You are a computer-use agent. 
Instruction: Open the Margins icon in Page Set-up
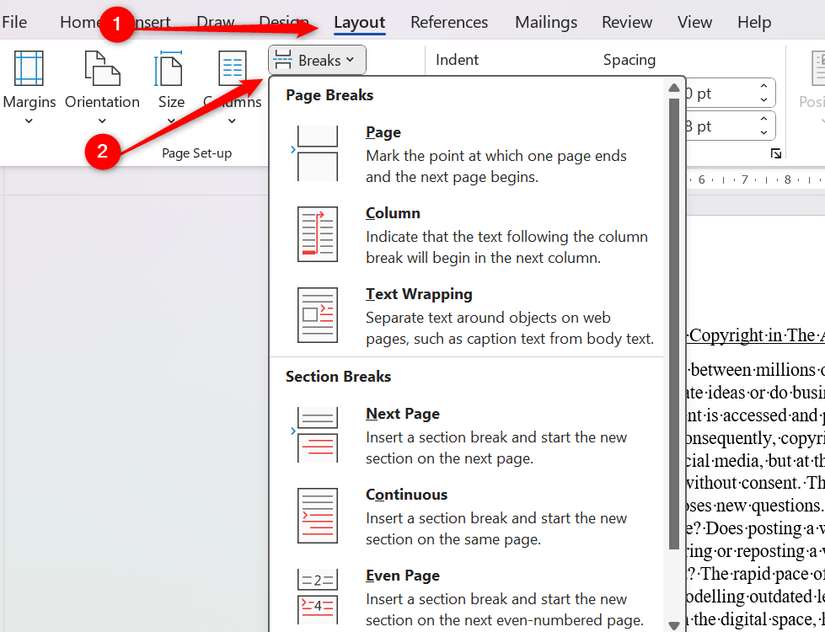29,68
